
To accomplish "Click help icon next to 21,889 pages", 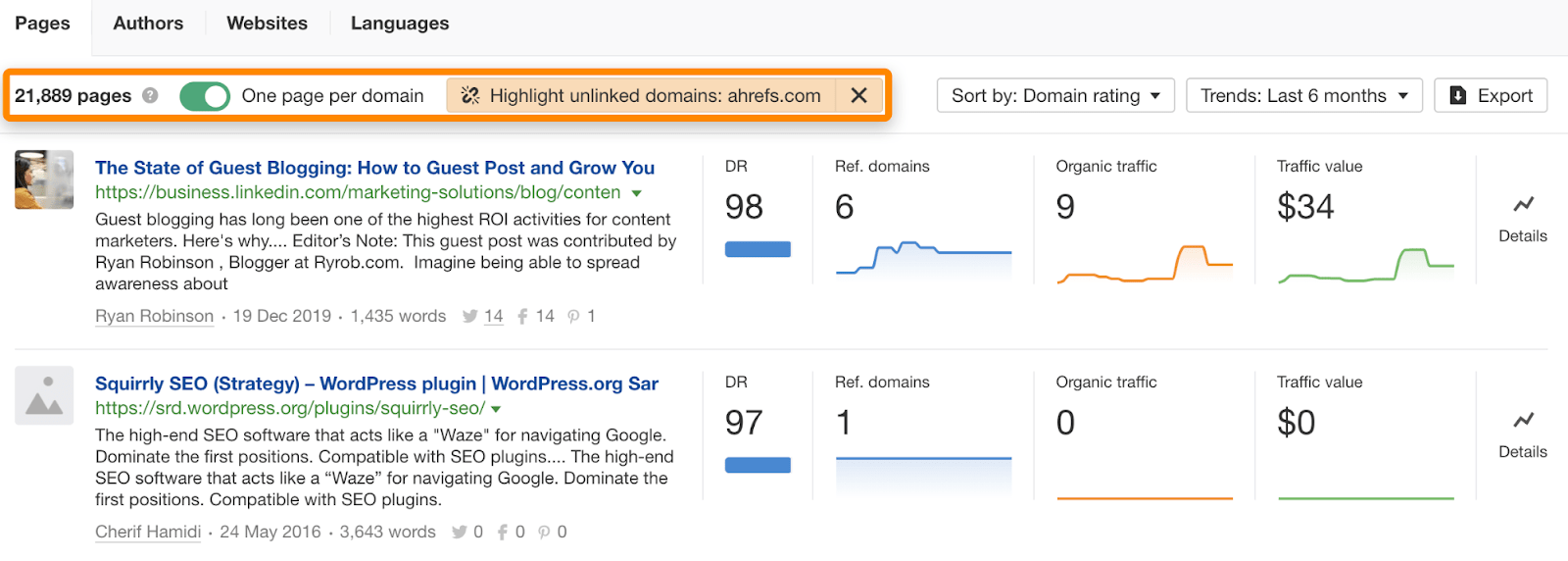I will (x=150, y=95).
